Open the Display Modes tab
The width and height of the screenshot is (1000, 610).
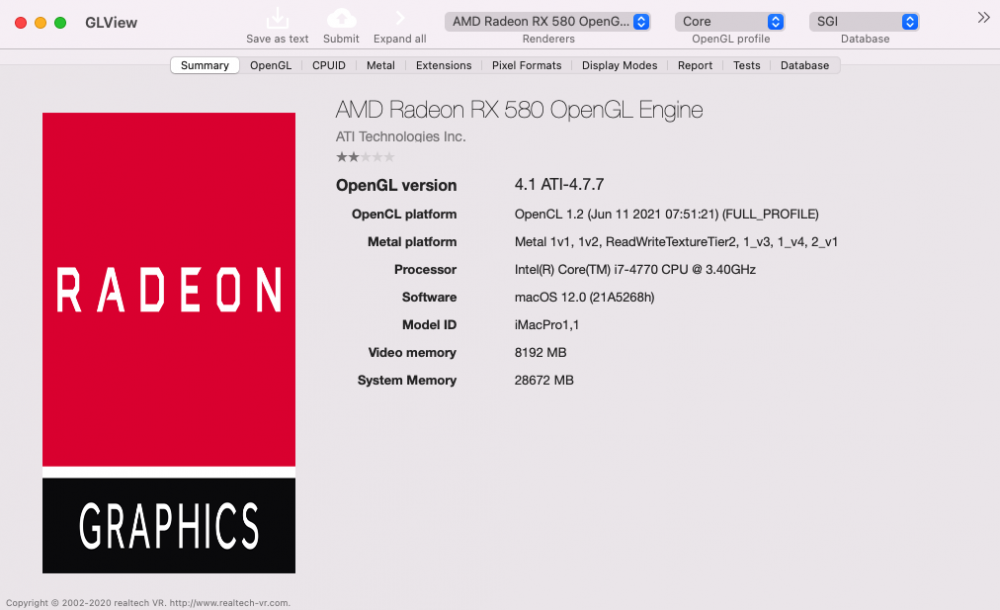coord(619,65)
